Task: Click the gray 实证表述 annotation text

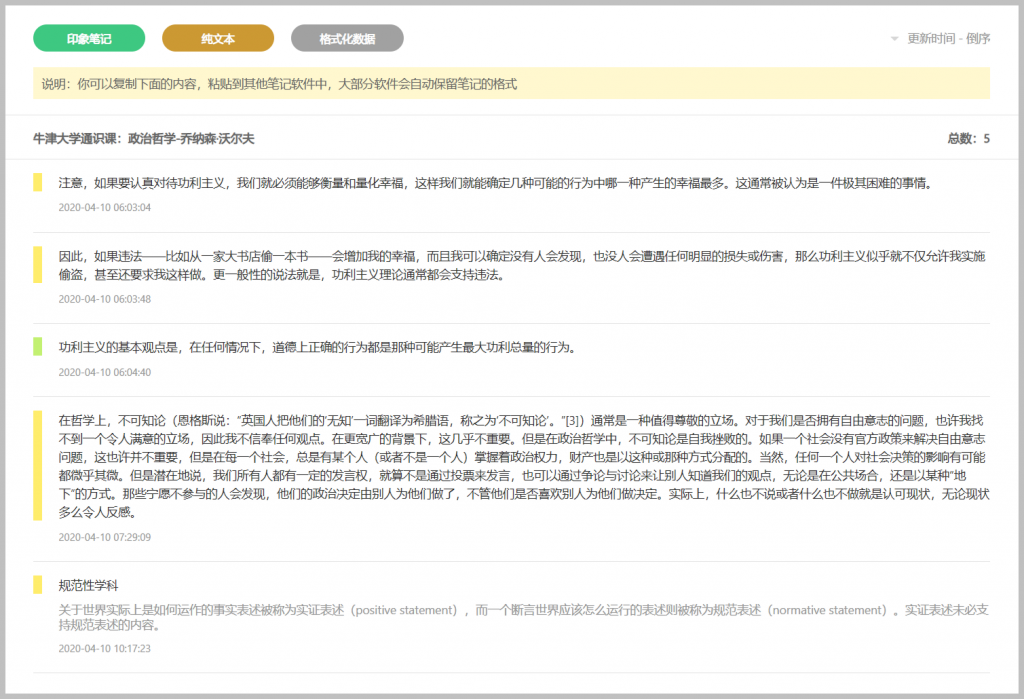Action: [x=520, y=617]
